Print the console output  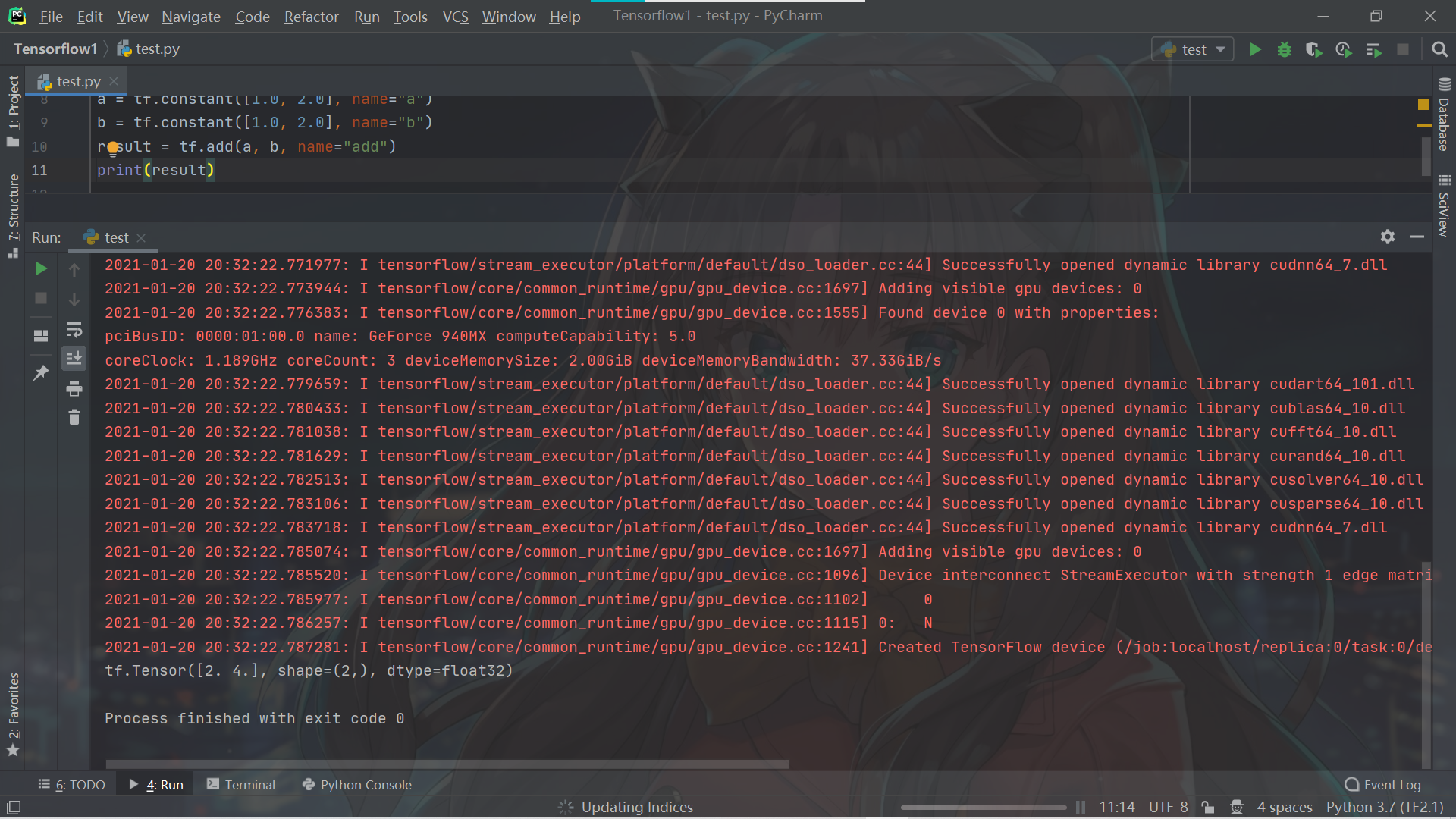(x=74, y=389)
